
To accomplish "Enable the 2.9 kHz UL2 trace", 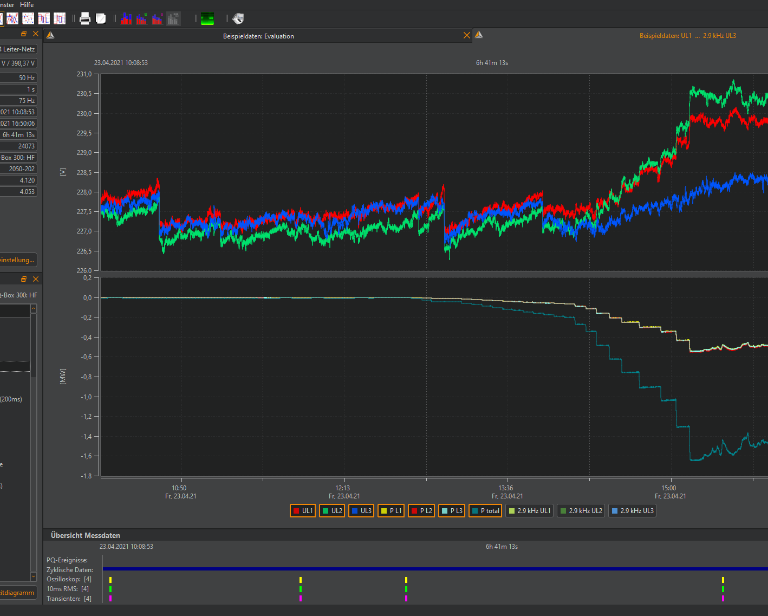I will (581, 511).
